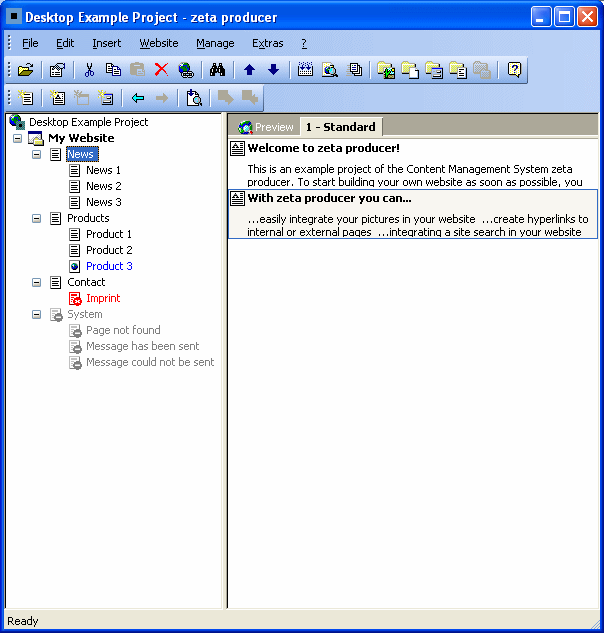
Task: Click the blue down arrow icon
Action: pyautogui.click(x=274, y=70)
